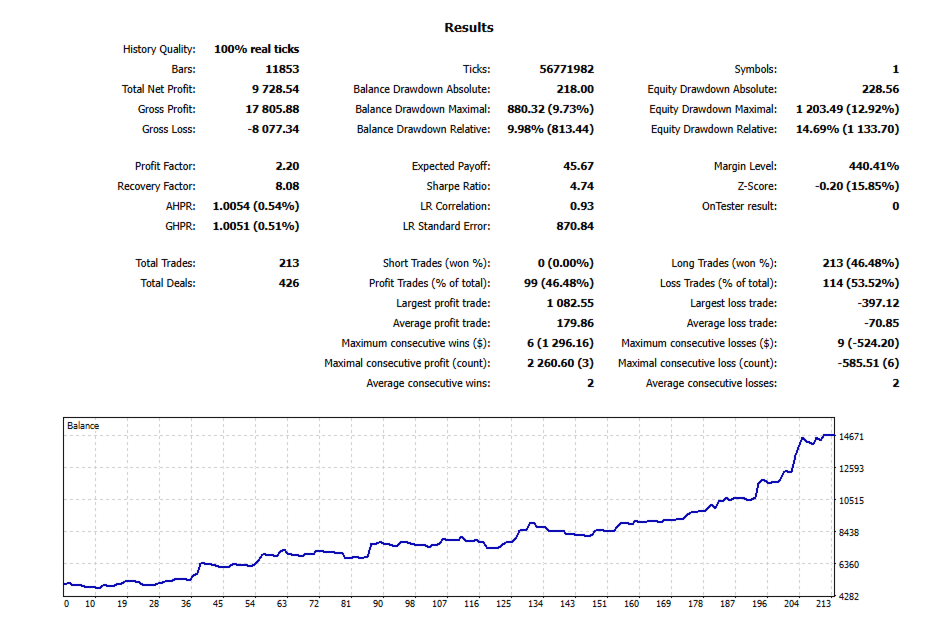Click Total Deals value 426

[289, 283]
